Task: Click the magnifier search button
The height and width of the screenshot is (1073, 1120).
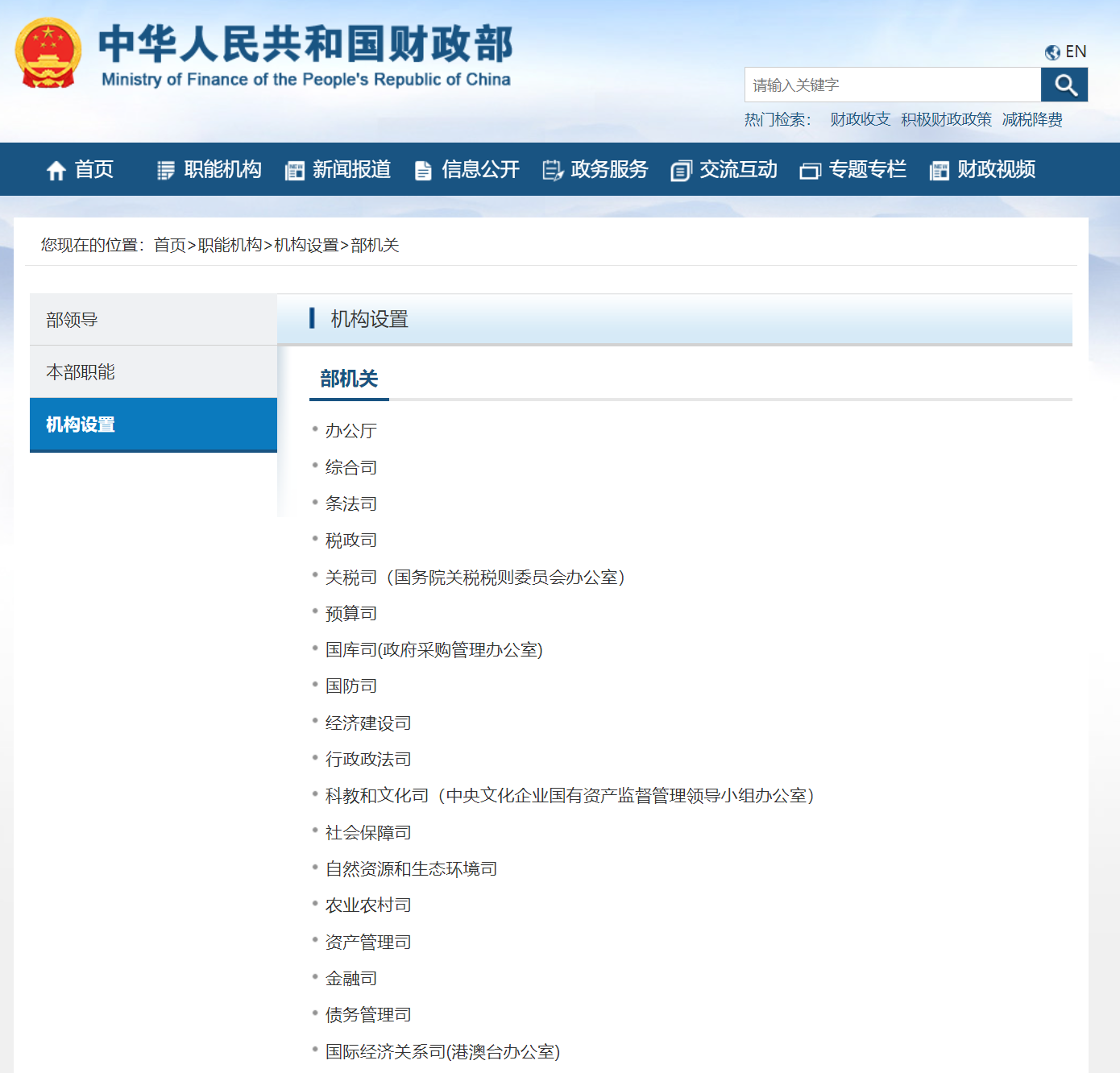Action: [x=1064, y=85]
